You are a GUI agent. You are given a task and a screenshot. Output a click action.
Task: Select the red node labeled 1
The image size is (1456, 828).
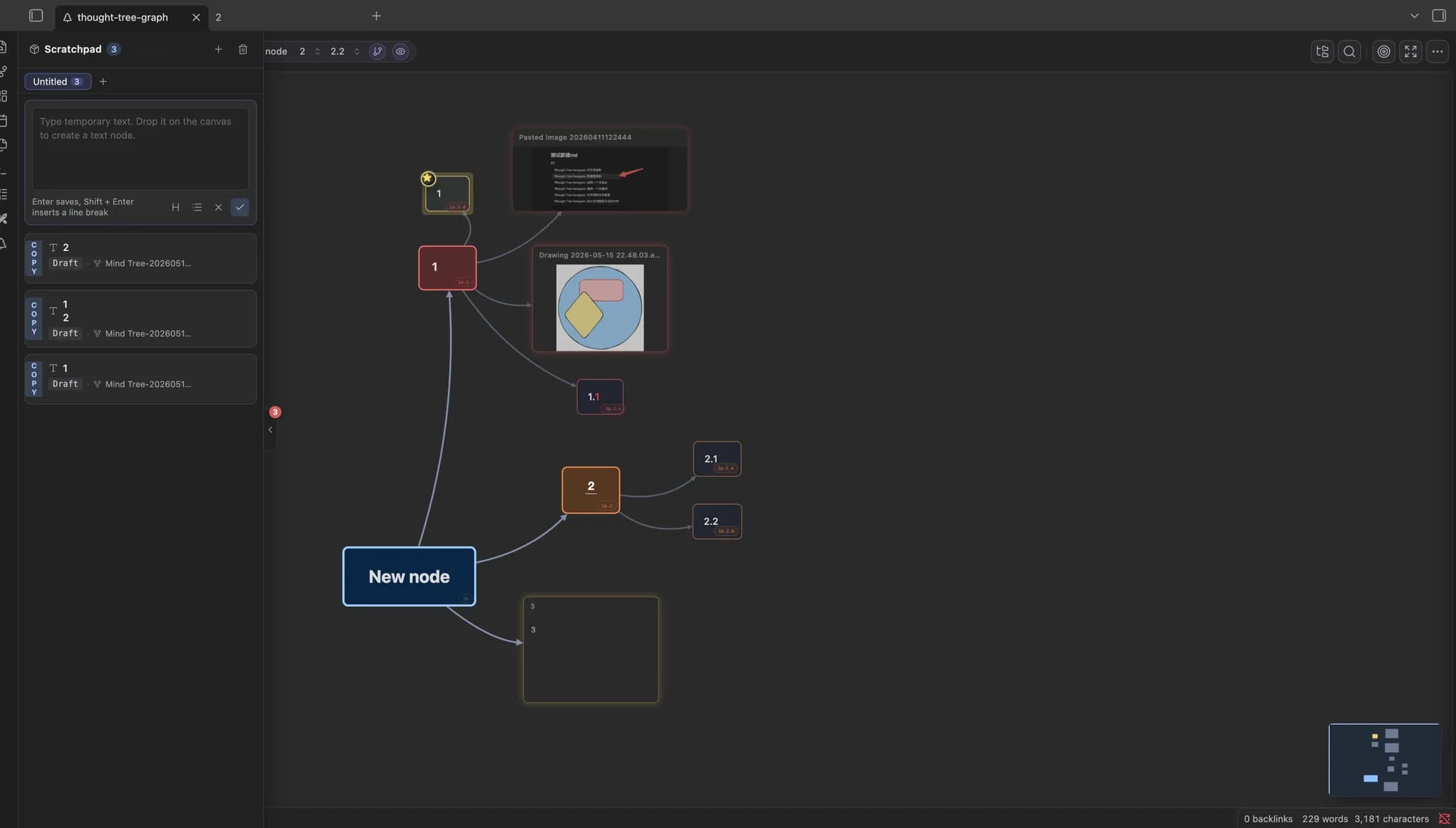click(x=447, y=267)
